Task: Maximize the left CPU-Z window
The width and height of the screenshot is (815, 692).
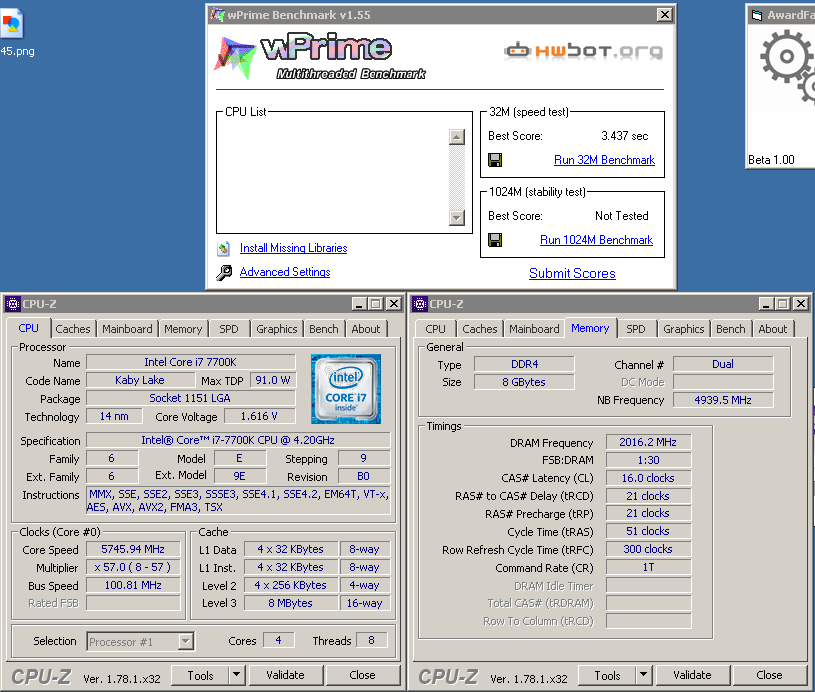Action: point(376,304)
